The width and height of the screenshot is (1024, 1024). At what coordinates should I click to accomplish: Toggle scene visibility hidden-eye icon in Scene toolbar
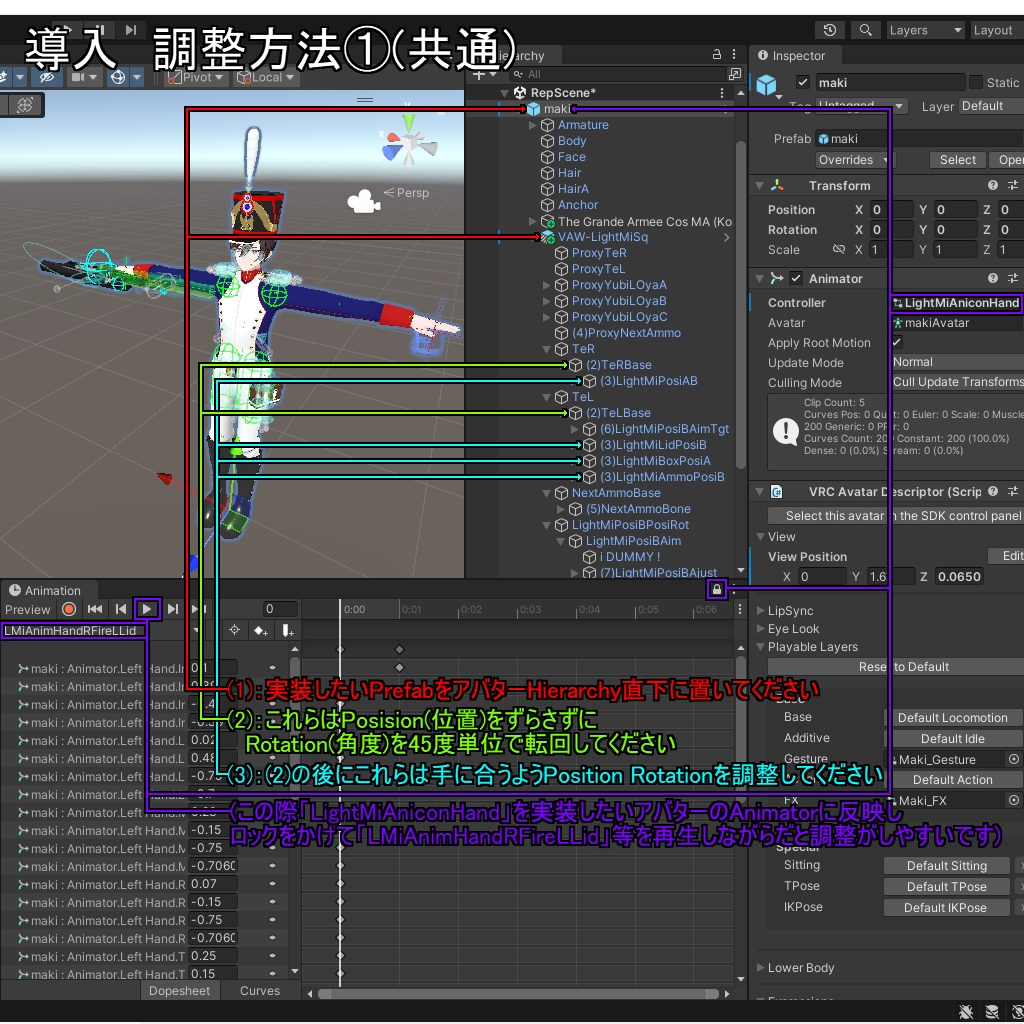(46, 77)
